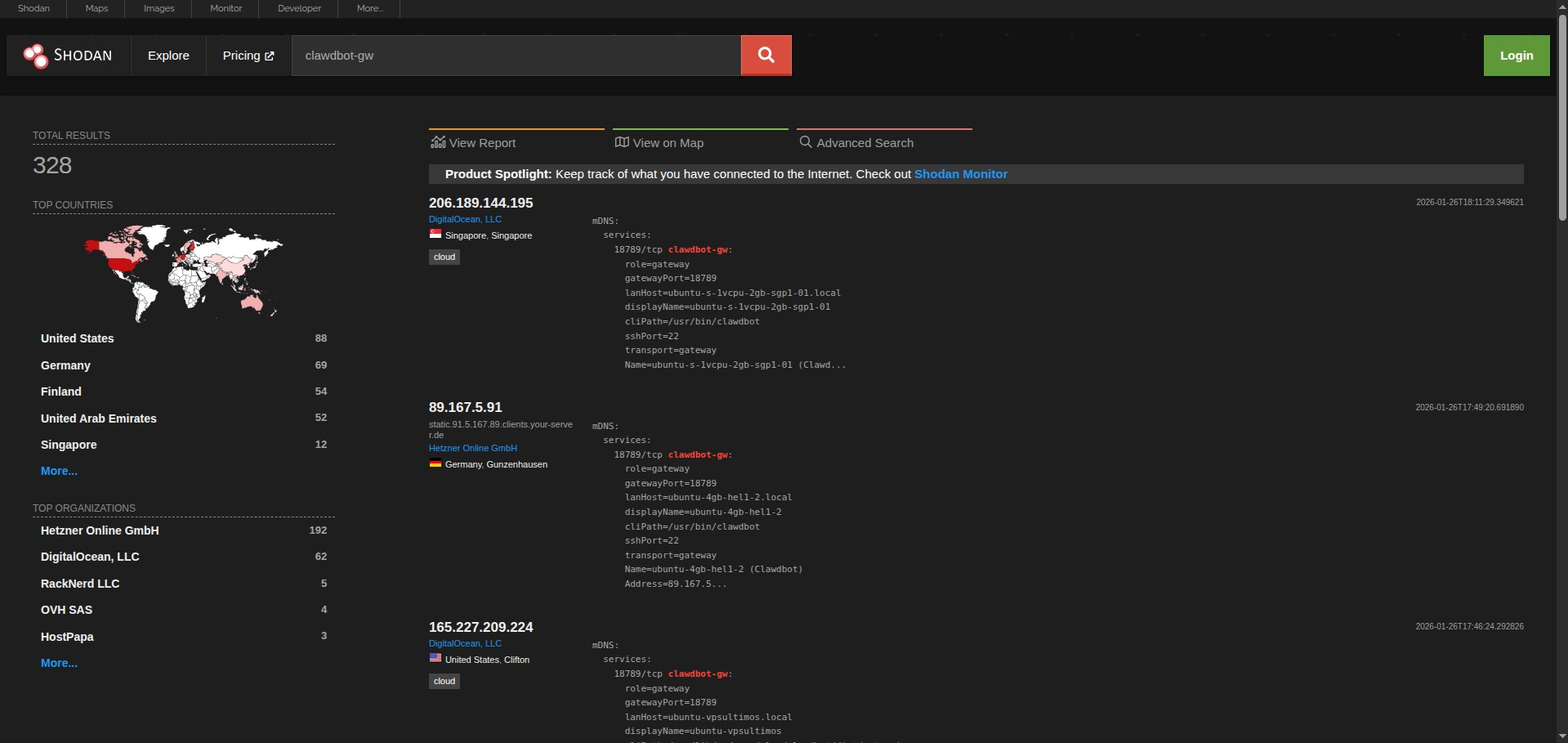Click the Germany flag icon
Image resolution: width=1568 pixels, height=743 pixels.
(x=436, y=464)
